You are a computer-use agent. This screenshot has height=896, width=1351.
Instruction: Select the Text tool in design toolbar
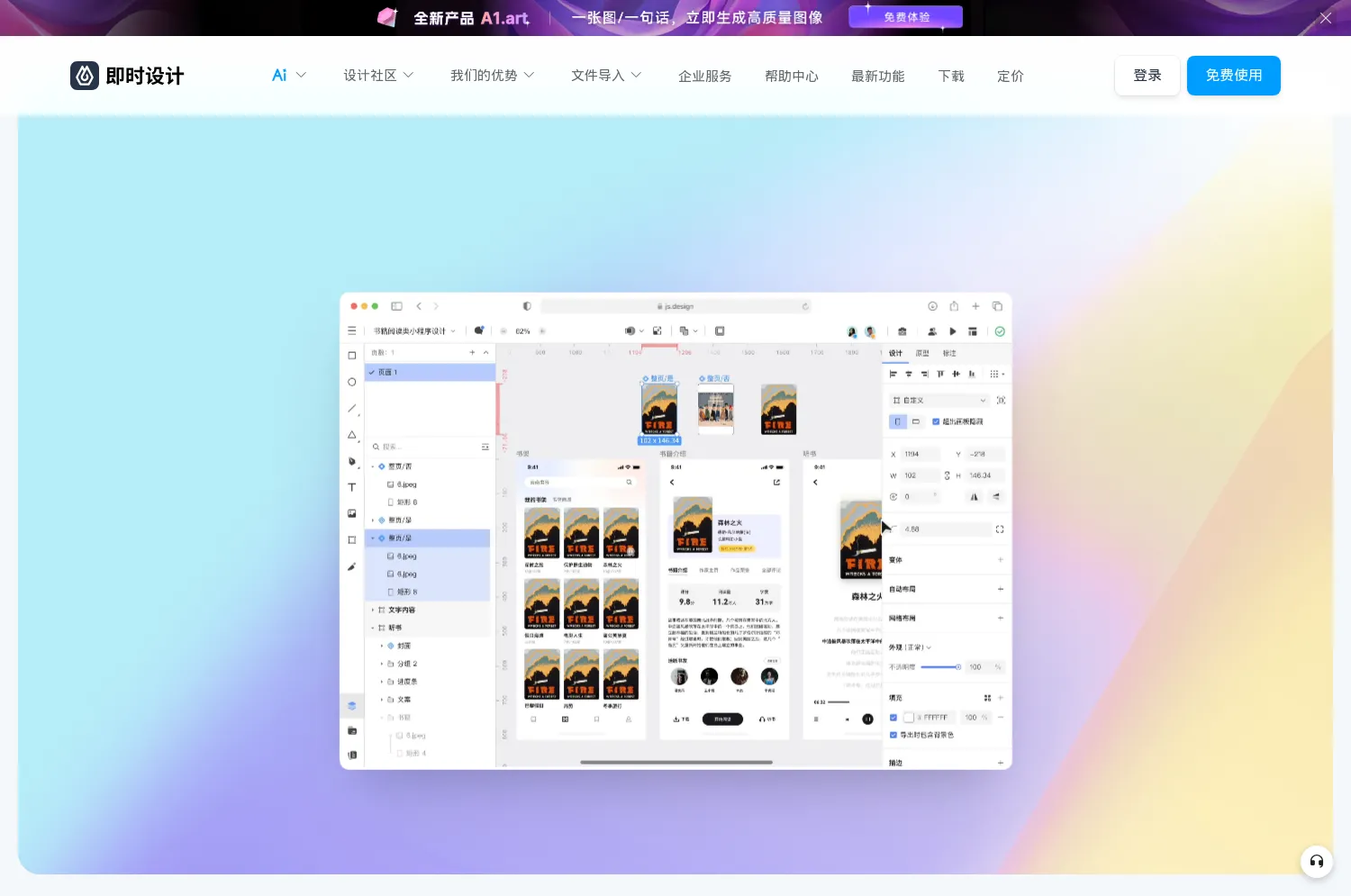[352, 487]
